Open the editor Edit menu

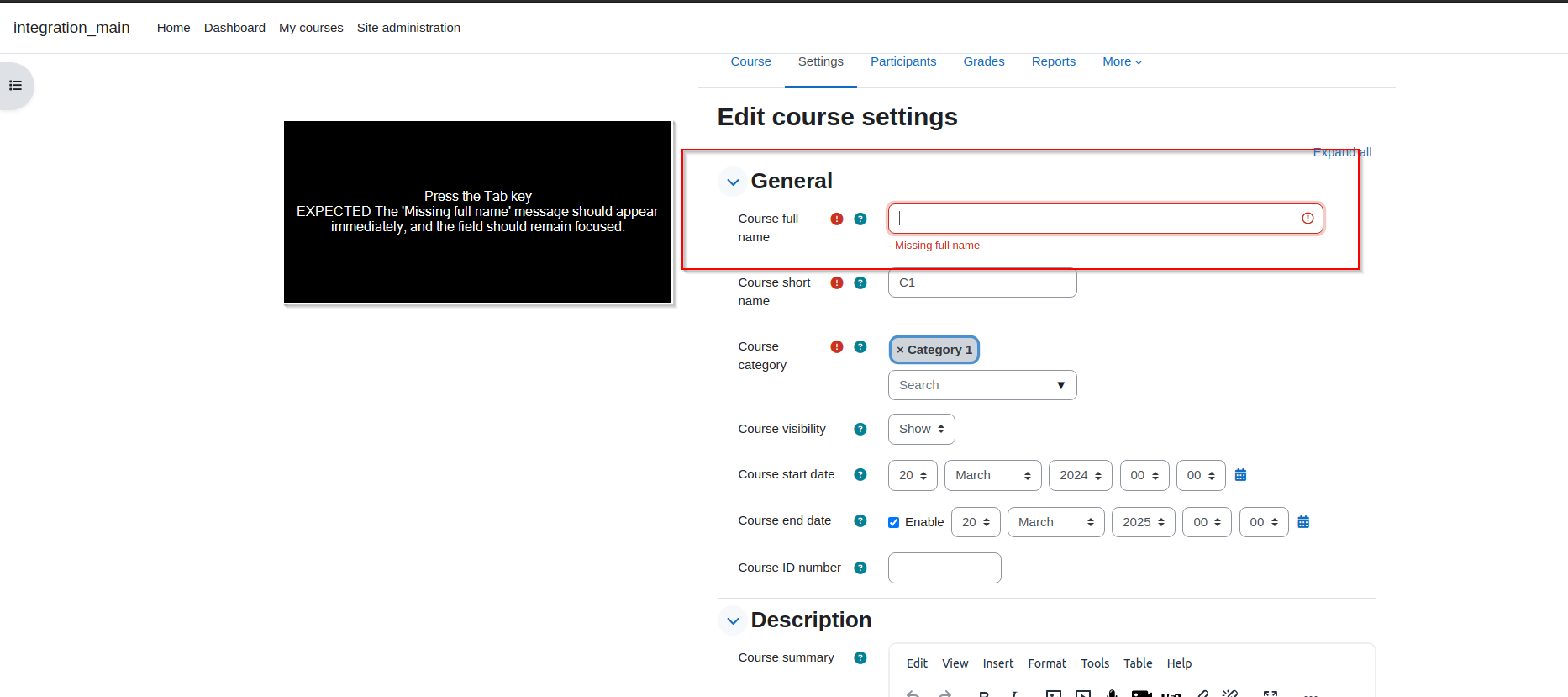coord(917,663)
